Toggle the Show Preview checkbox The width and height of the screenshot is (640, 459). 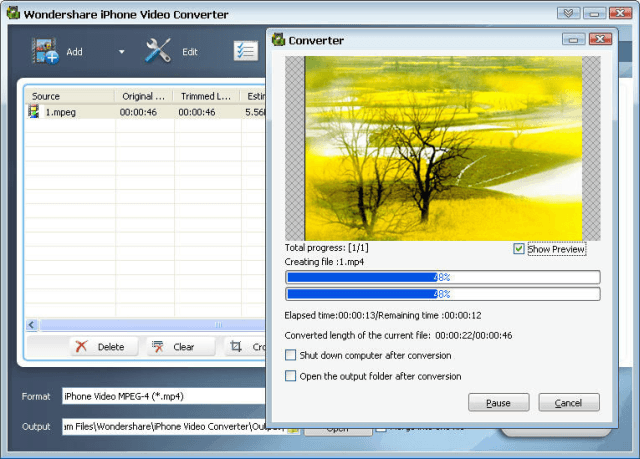click(x=518, y=248)
